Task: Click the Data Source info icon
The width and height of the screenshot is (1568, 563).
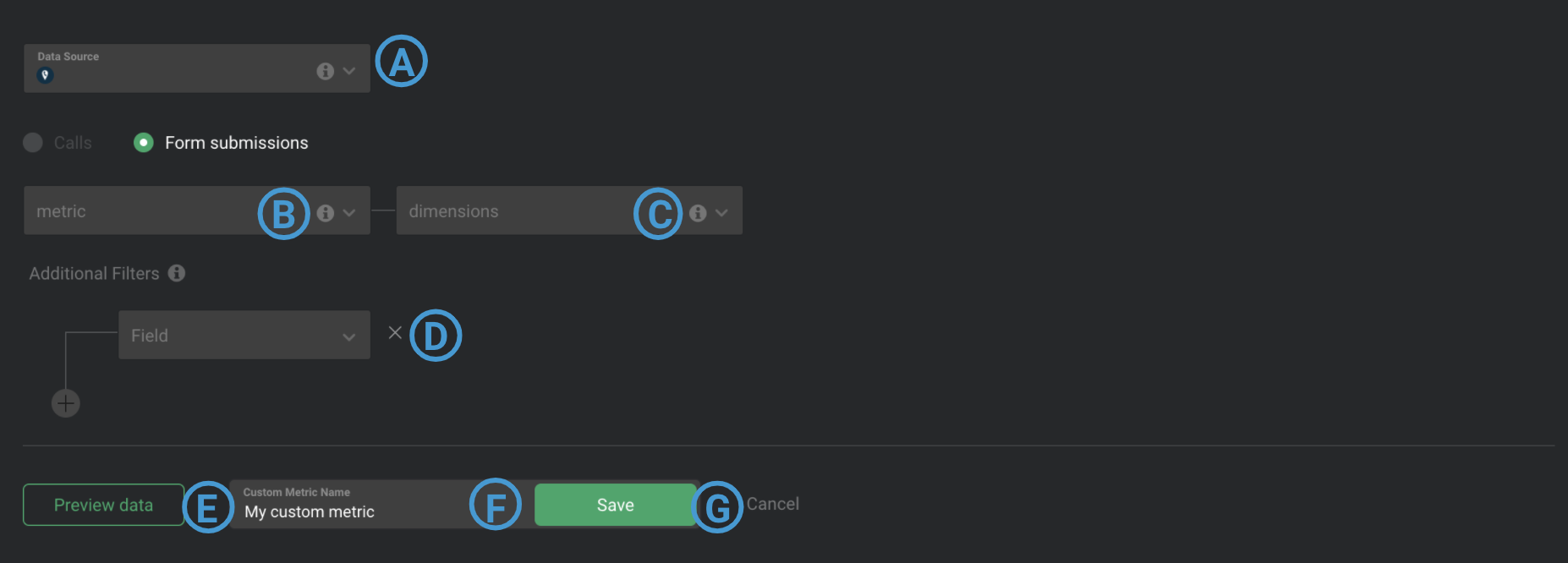Action: (x=325, y=71)
